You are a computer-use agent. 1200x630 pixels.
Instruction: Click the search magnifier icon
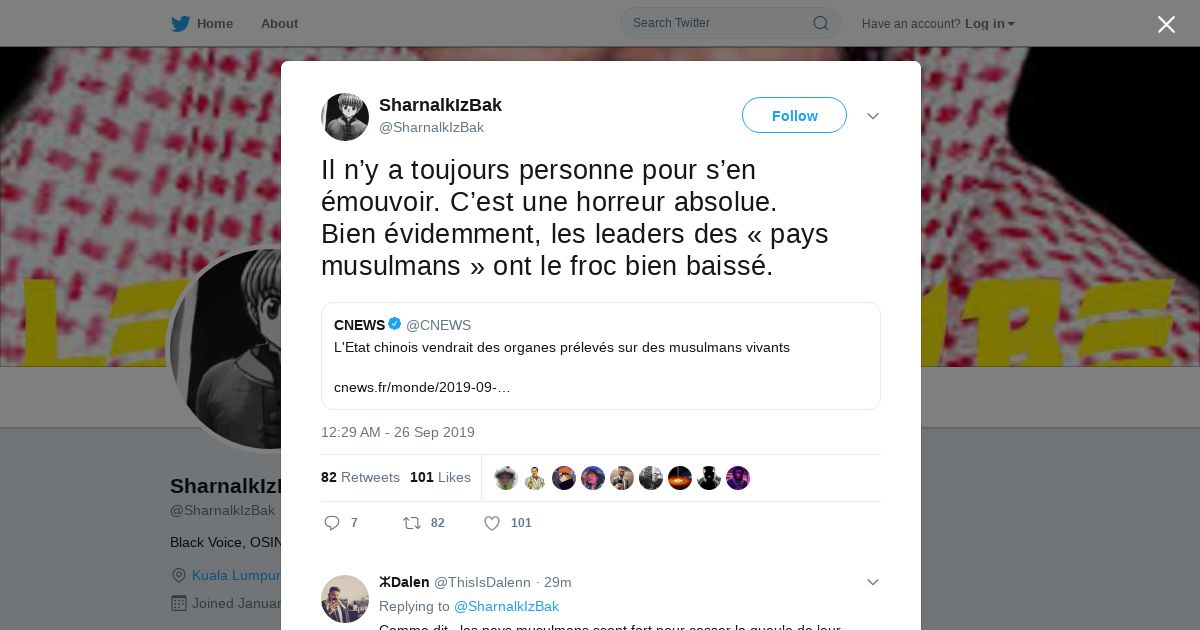tap(820, 23)
